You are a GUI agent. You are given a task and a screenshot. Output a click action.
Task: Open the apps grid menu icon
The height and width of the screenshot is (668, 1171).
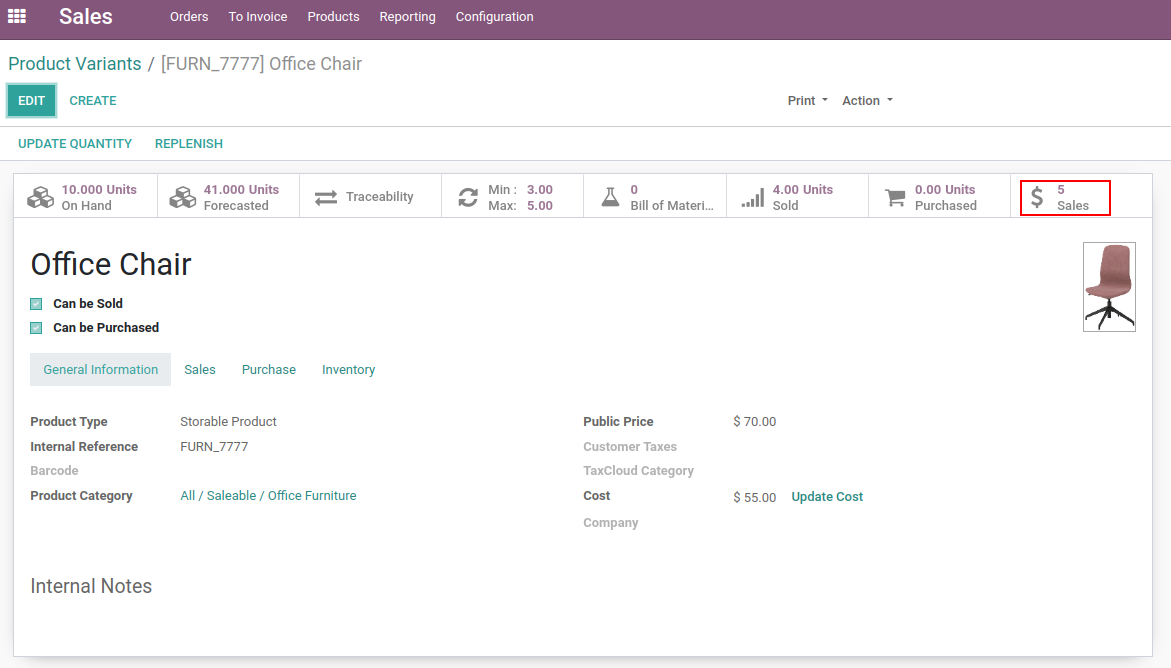(x=17, y=16)
